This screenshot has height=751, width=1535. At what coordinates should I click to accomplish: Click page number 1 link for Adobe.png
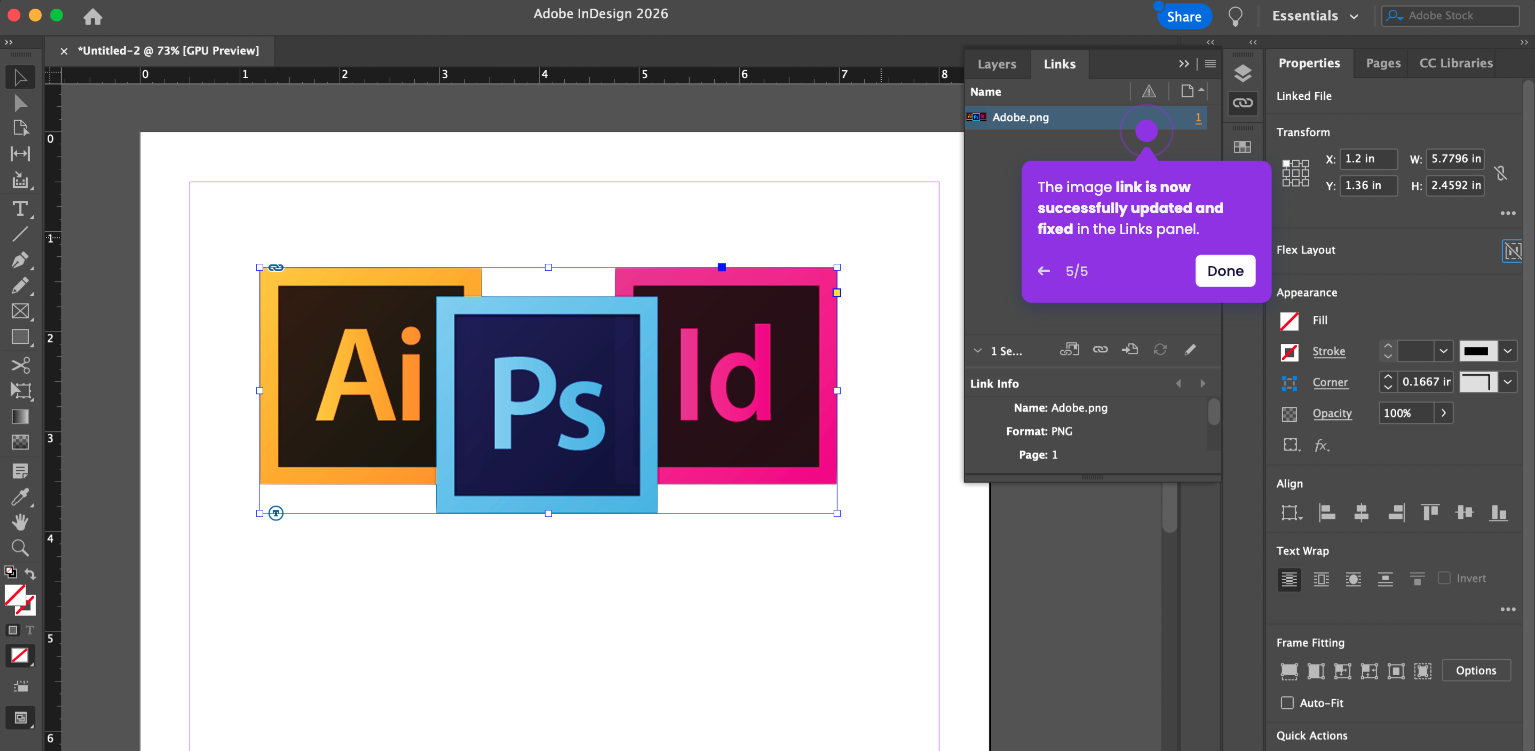point(1198,118)
